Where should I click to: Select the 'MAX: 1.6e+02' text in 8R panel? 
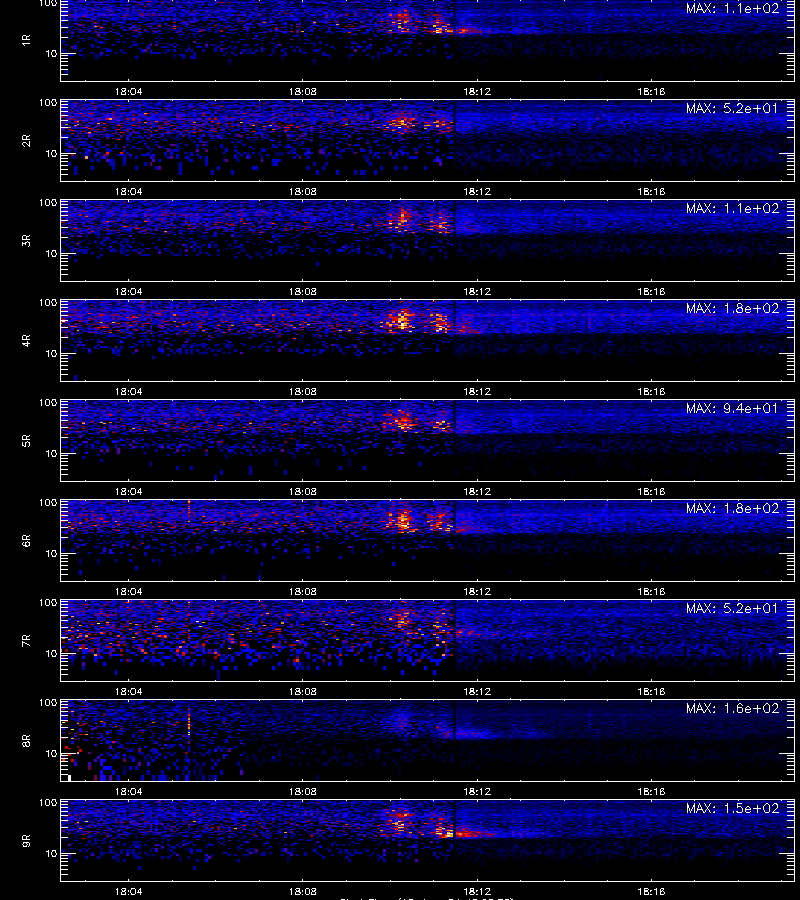pyautogui.click(x=732, y=708)
